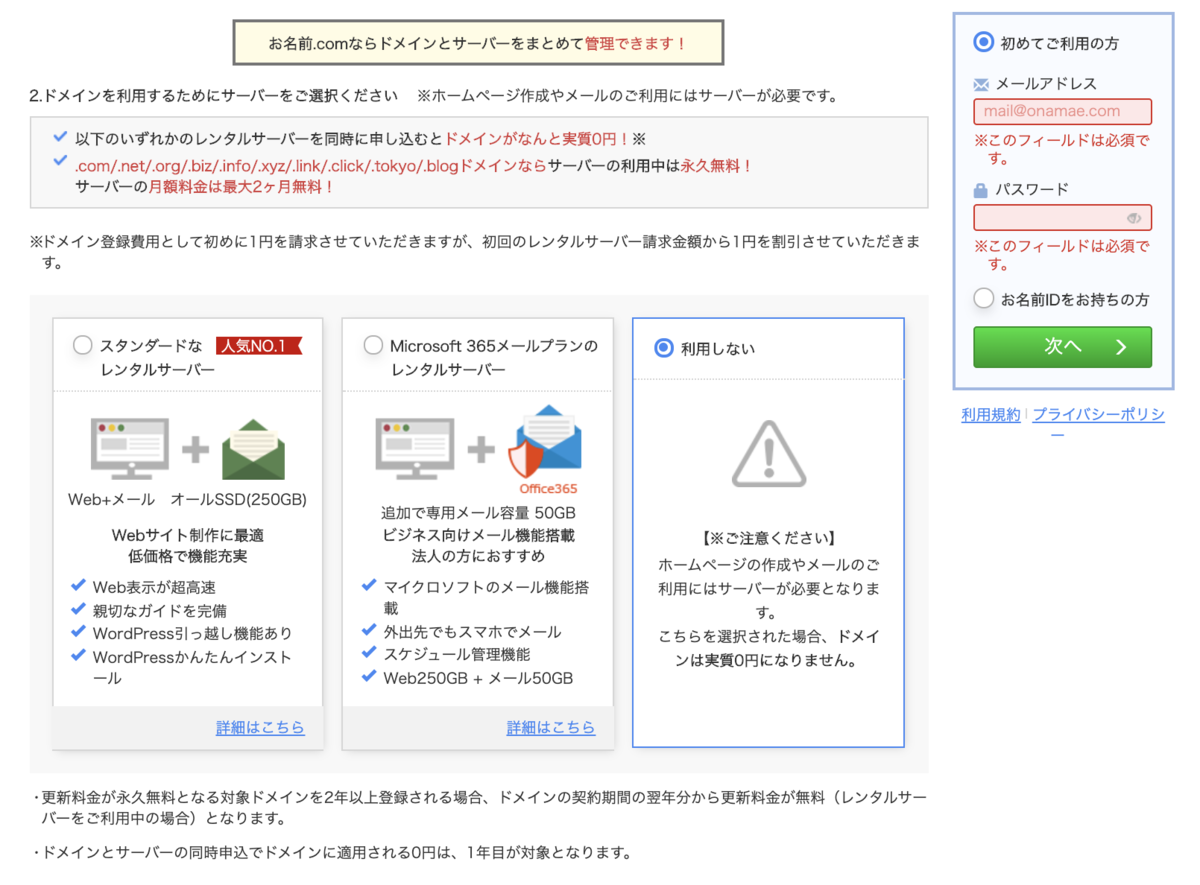Click required-field error under メールアドレス
The width and height of the screenshot is (1200, 885).
[1062, 149]
